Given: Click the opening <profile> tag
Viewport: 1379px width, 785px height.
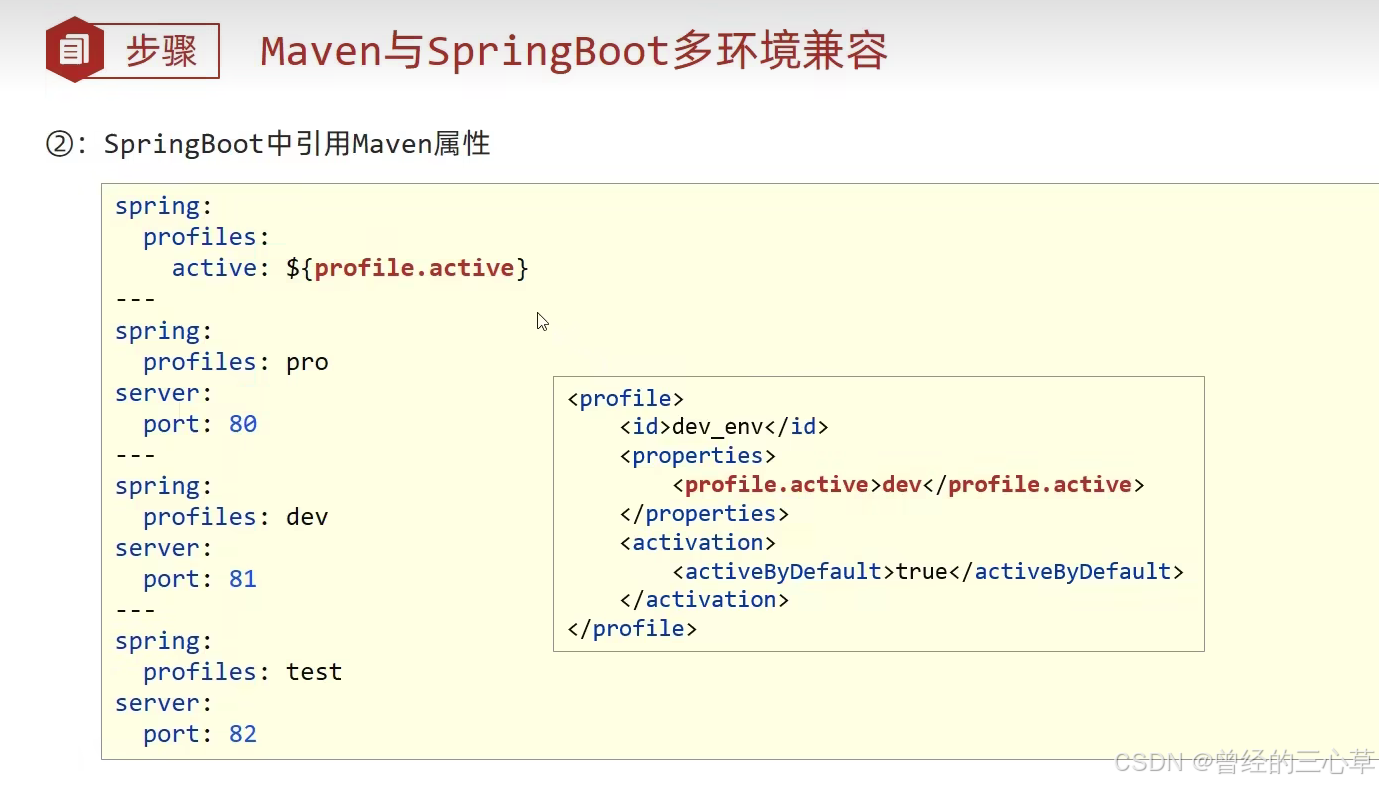Looking at the screenshot, I should point(625,399).
